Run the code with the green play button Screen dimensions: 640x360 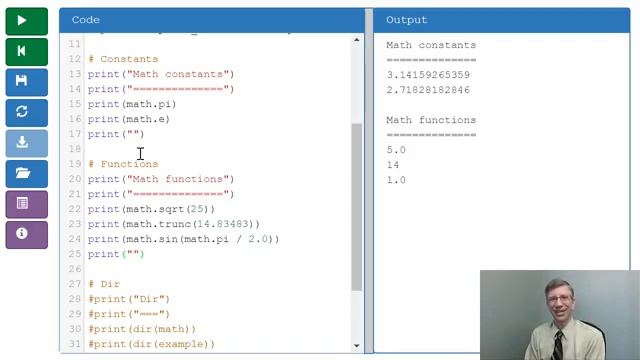[x=27, y=21]
